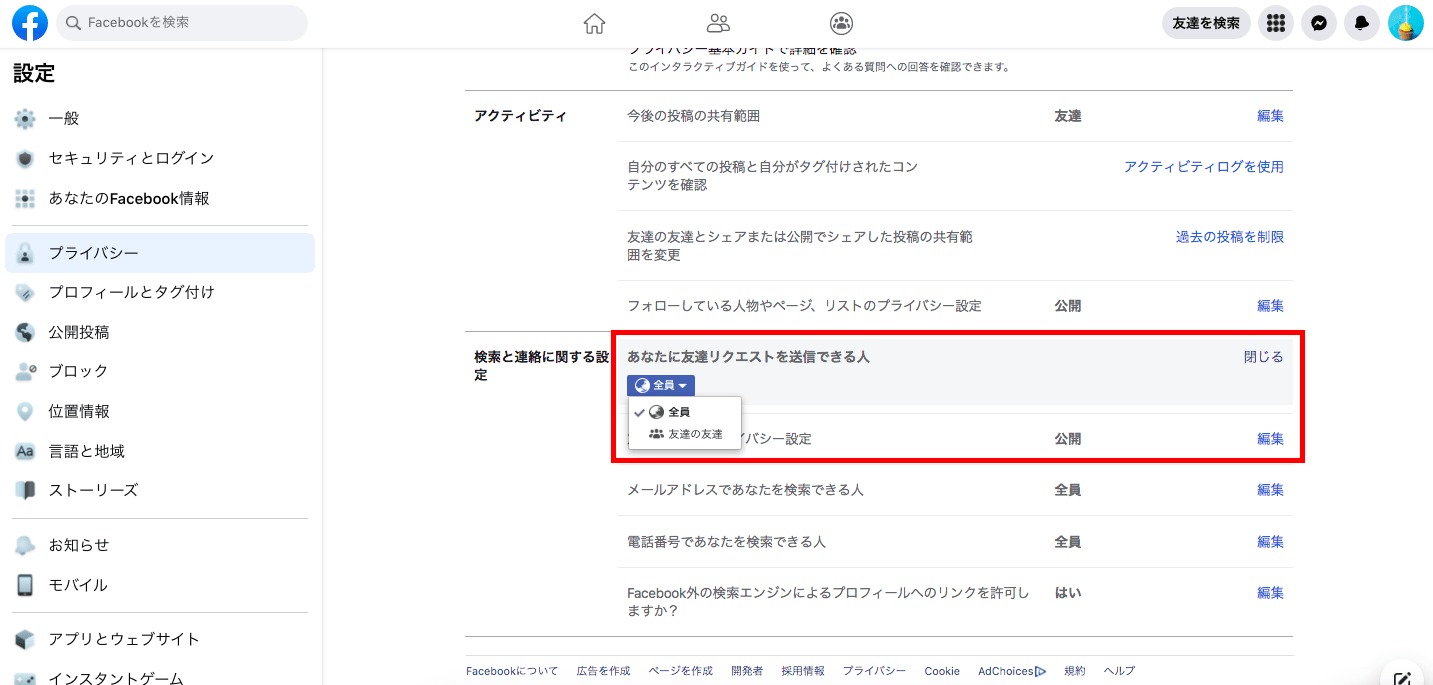Click the モバイル phone icon

[x=25, y=586]
